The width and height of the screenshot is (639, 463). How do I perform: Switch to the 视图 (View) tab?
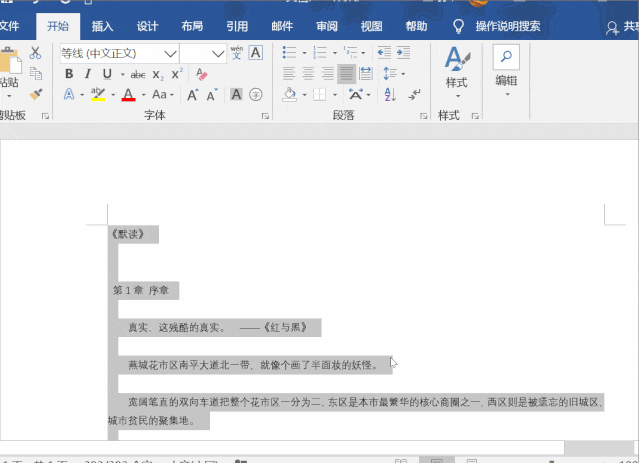click(371, 26)
